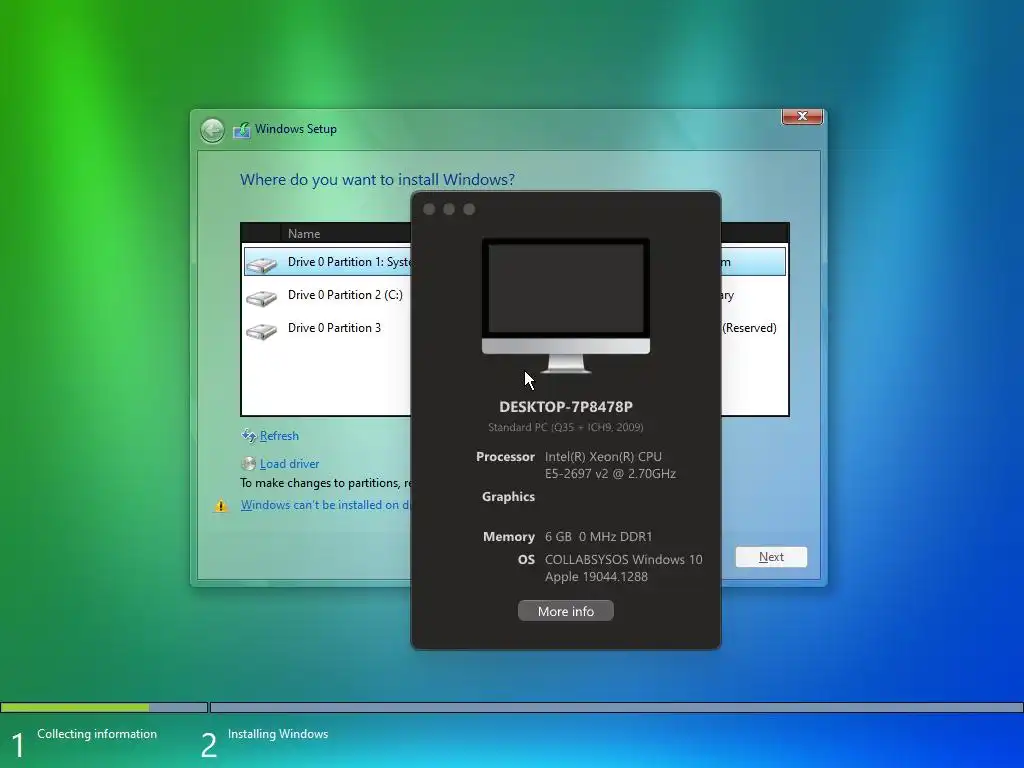Click the Installing Windows step label
Screen dimensions: 1024x768
point(278,734)
